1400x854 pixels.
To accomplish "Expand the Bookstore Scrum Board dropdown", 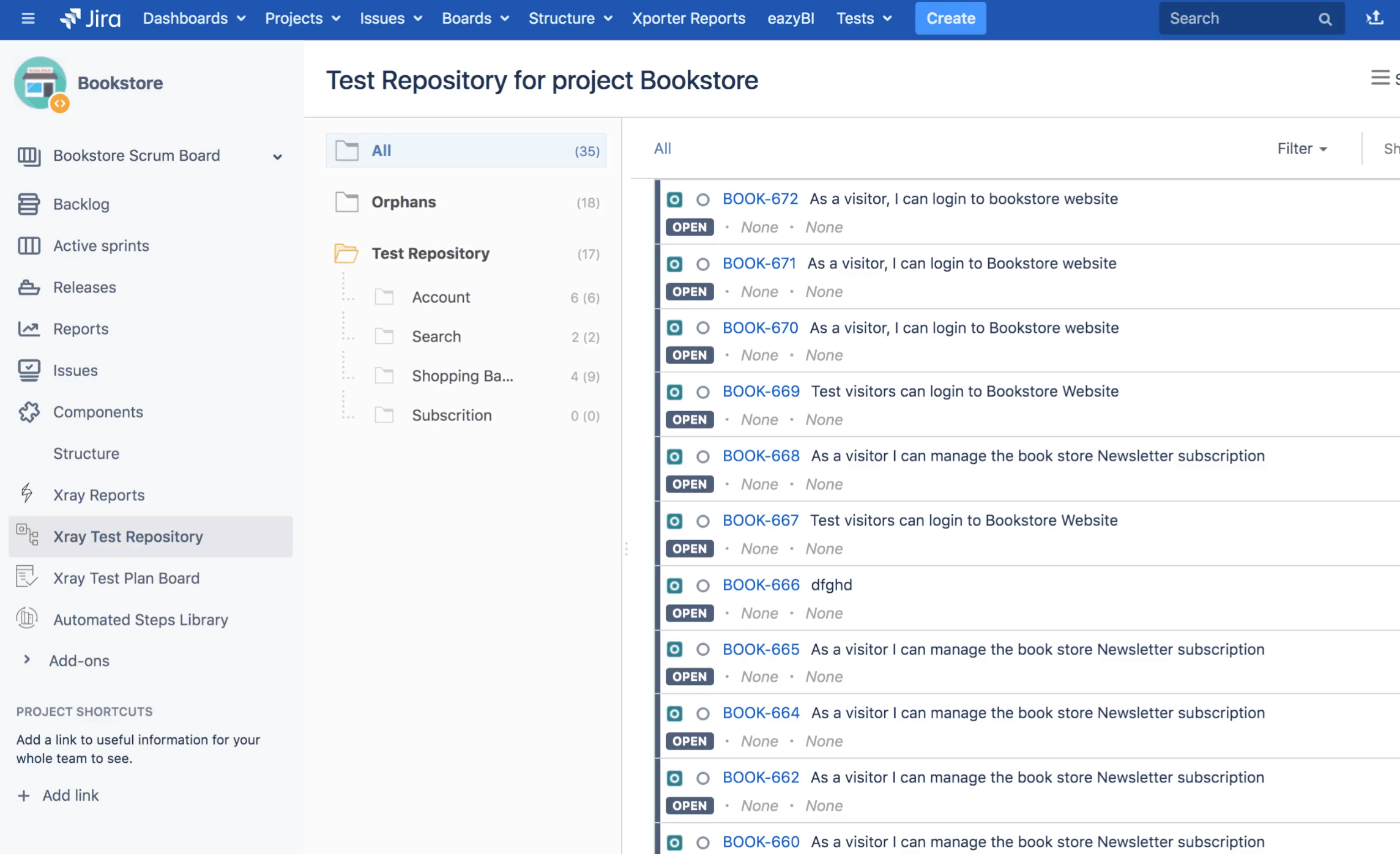I will (278, 157).
